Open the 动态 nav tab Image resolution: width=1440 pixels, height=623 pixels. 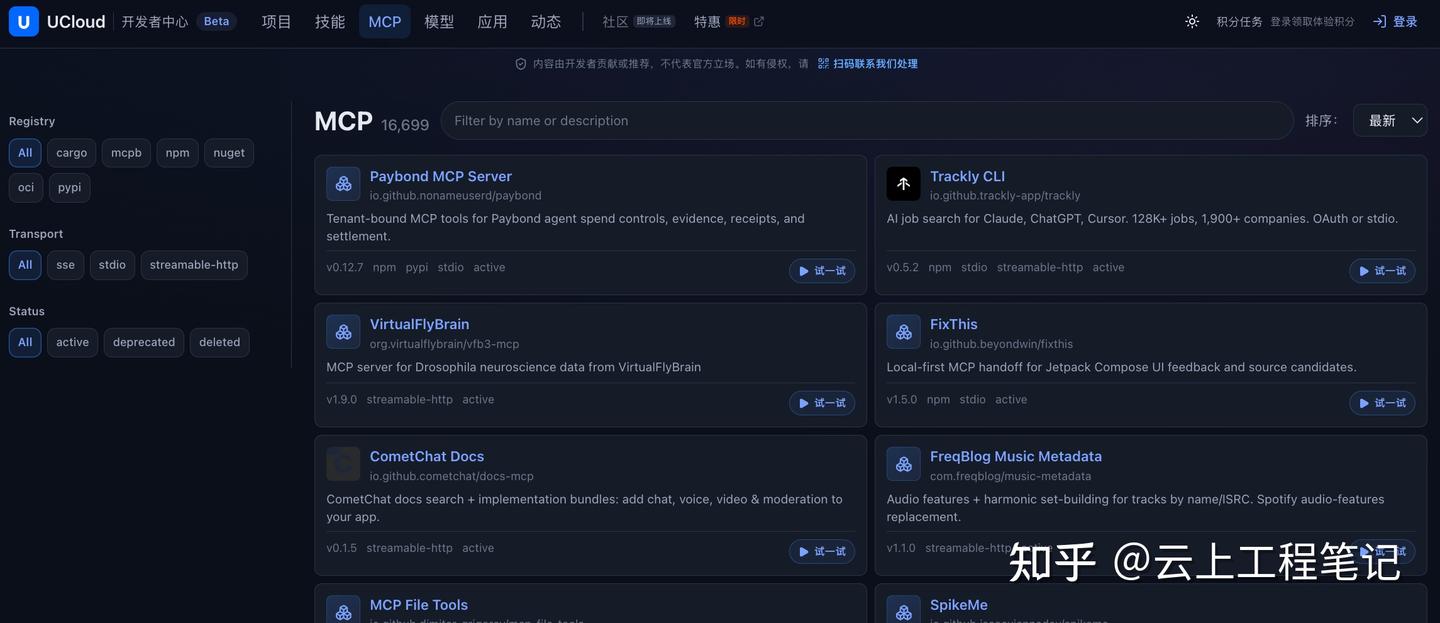point(546,21)
